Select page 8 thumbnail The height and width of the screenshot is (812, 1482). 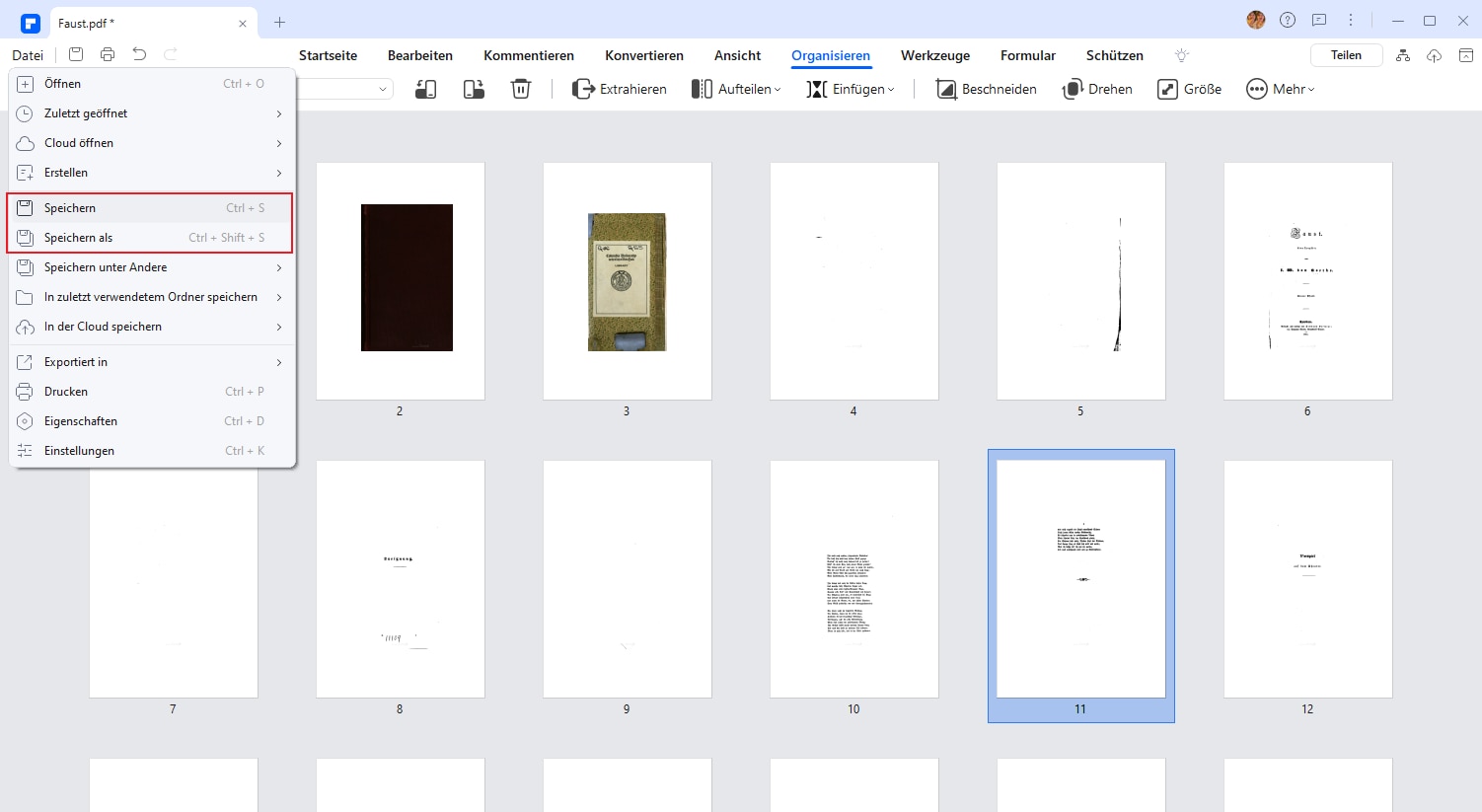point(401,579)
